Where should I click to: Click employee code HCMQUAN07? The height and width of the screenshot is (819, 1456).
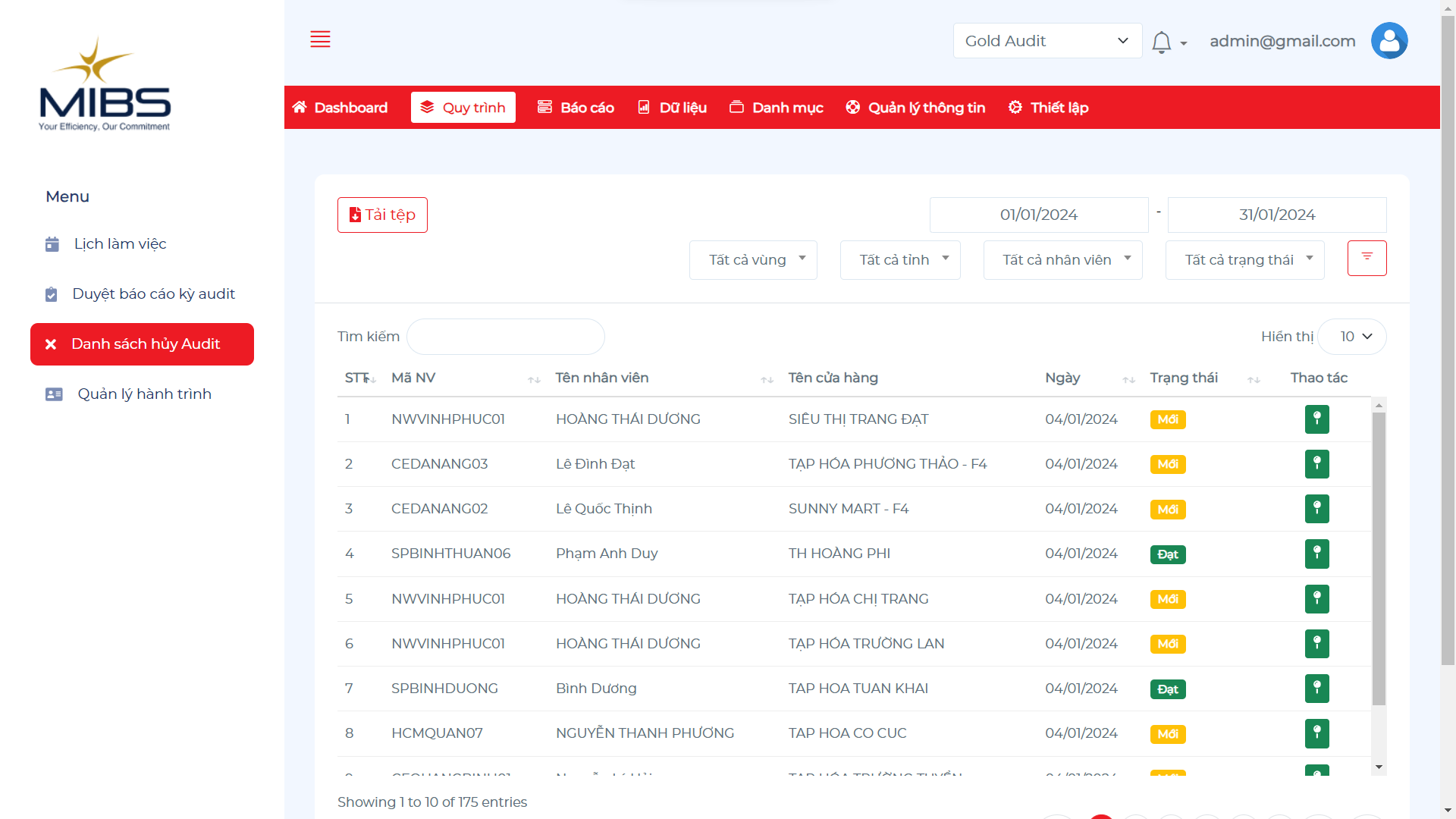click(x=437, y=733)
